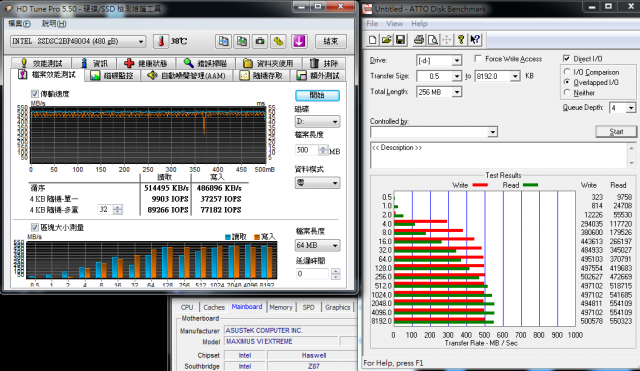Open the 自動噪聲管理(AAM) tab in HD Tune
Image resolution: width=640 pixels, height=371 pixels.
[187, 76]
